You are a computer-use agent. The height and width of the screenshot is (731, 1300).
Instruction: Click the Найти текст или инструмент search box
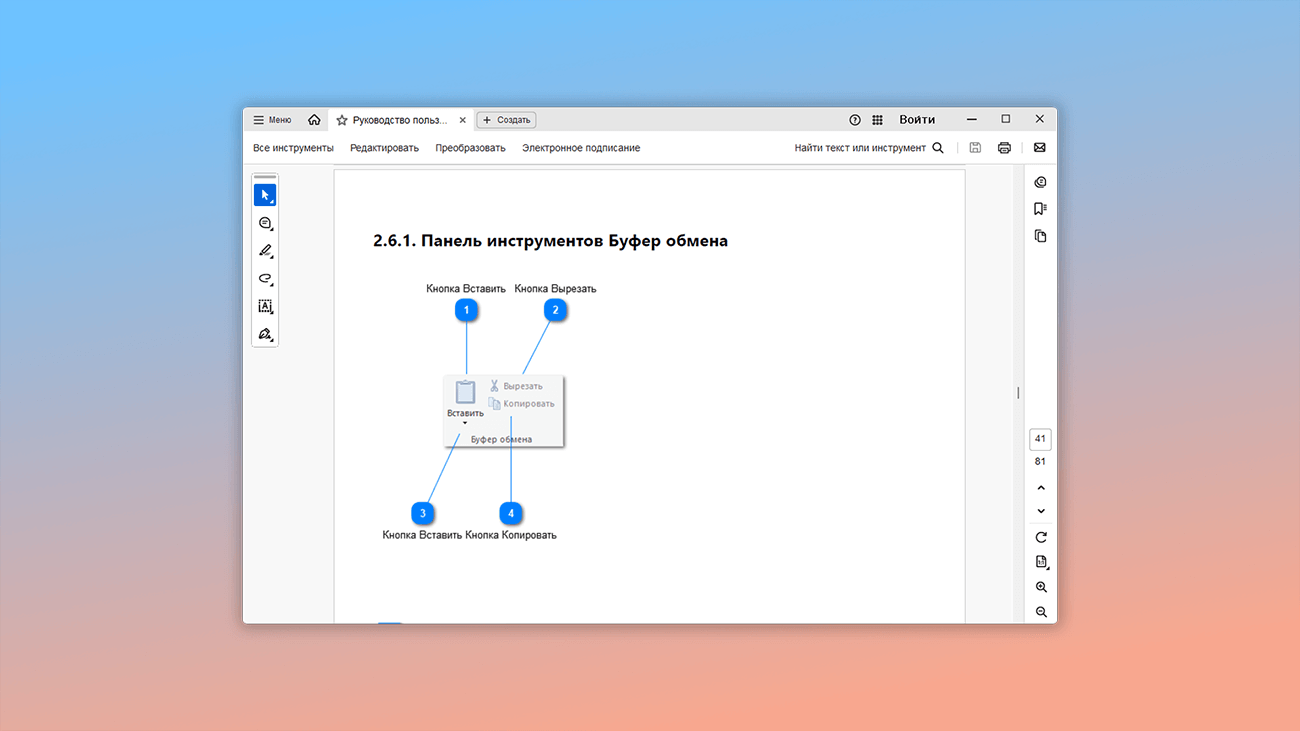coord(868,148)
